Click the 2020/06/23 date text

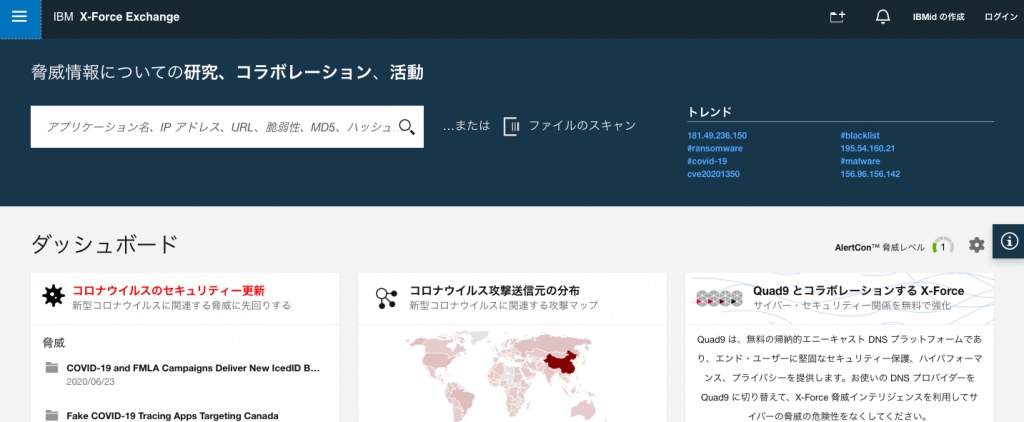[x=91, y=381]
